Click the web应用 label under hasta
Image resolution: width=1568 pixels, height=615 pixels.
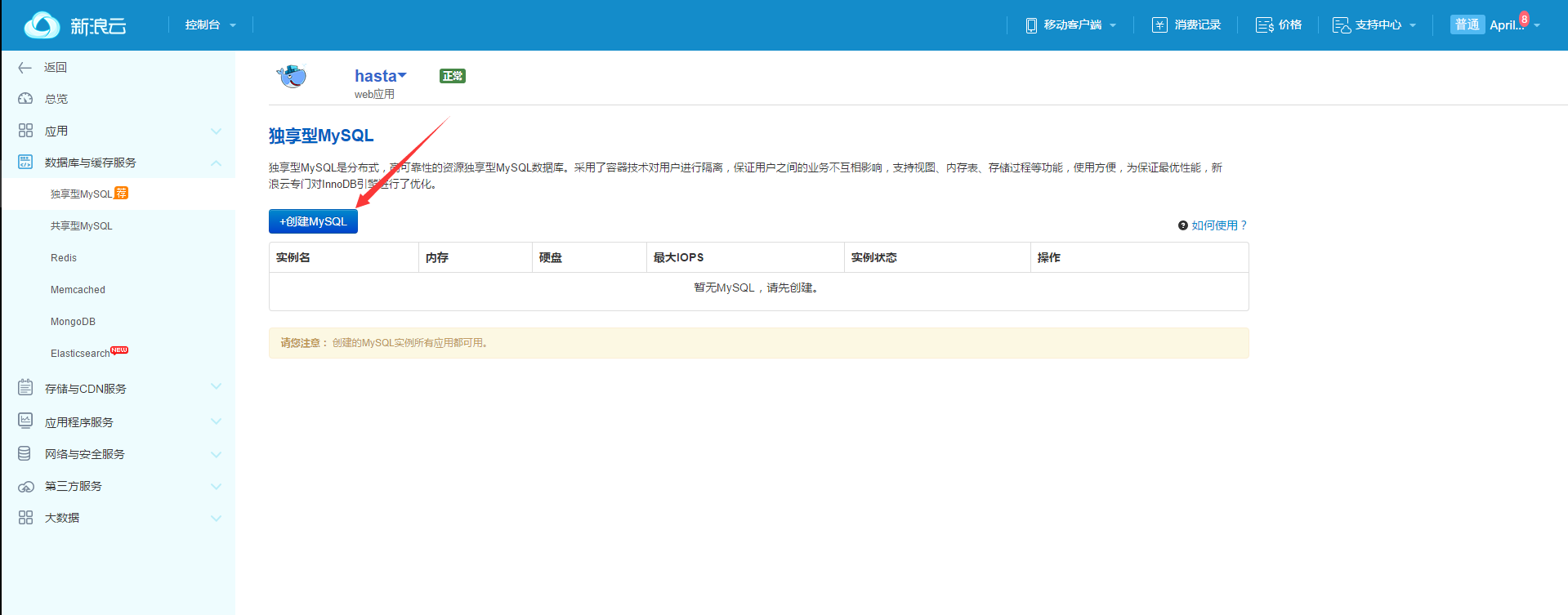click(374, 95)
